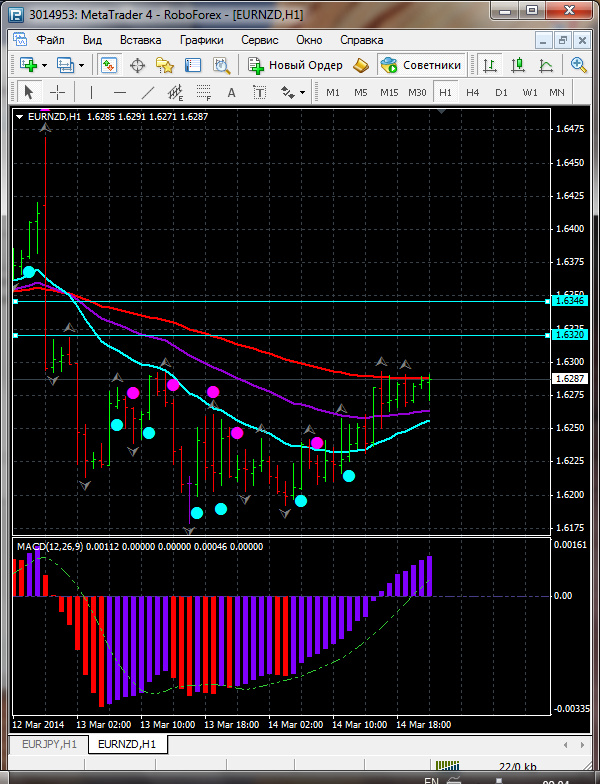Expand the New Chart dropdown arrow
The image size is (600, 784).
tap(44, 66)
